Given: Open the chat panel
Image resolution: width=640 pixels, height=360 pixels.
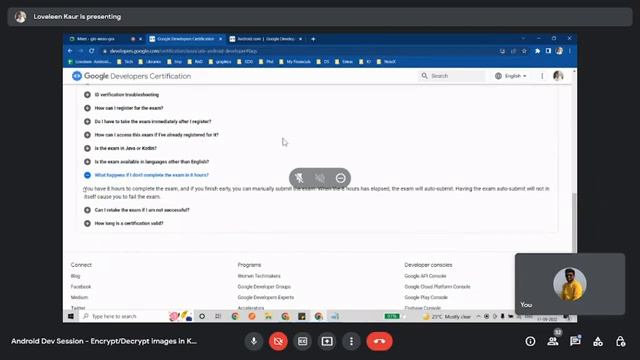Looking at the screenshot, I should [576, 341].
